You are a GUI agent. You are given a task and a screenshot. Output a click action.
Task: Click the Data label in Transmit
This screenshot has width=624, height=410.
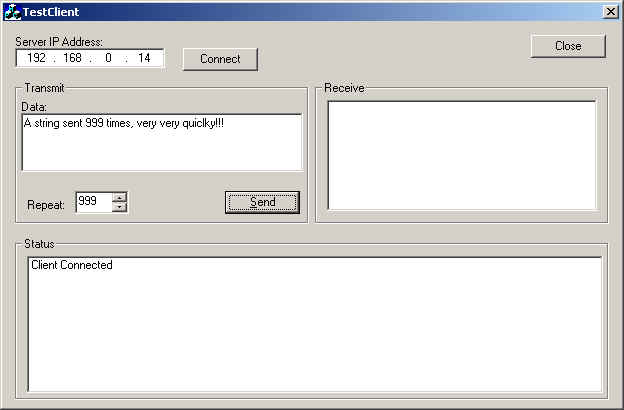[x=34, y=107]
